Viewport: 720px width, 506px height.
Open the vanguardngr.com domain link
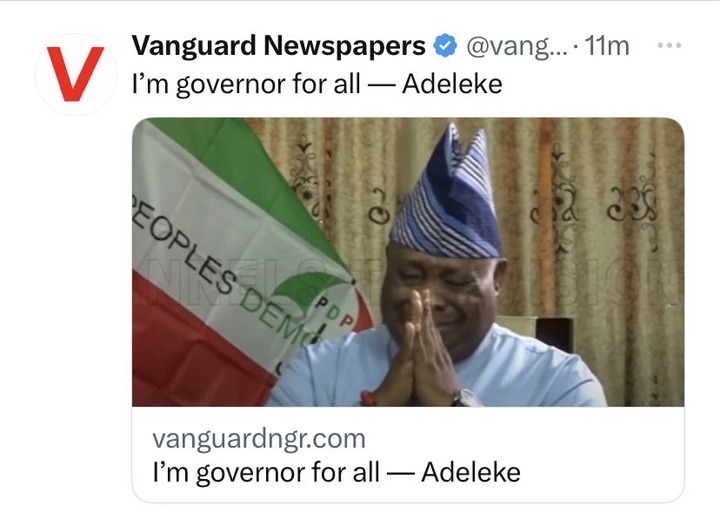click(259, 439)
